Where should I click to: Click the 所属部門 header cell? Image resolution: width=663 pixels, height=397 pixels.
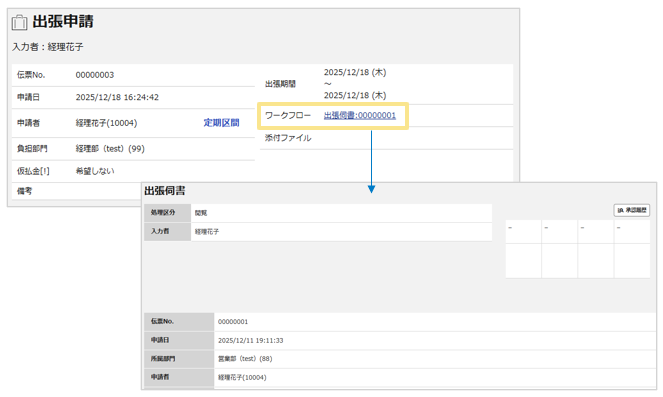(x=179, y=359)
